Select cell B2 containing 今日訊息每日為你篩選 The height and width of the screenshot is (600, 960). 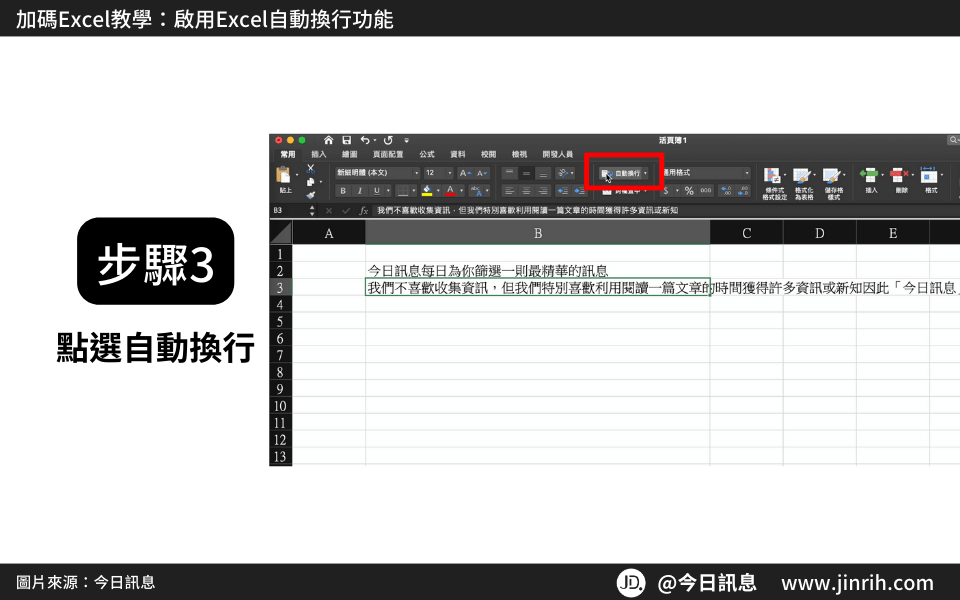click(x=538, y=270)
